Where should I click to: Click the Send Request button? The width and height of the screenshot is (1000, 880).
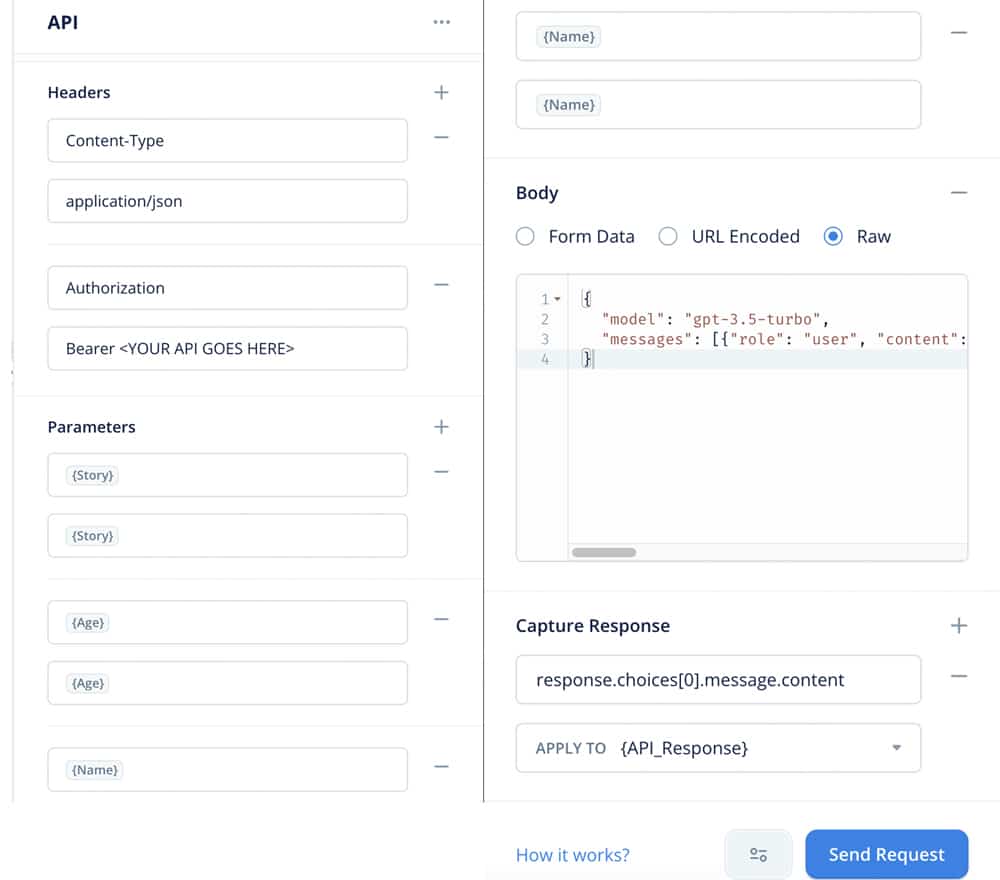(x=886, y=854)
